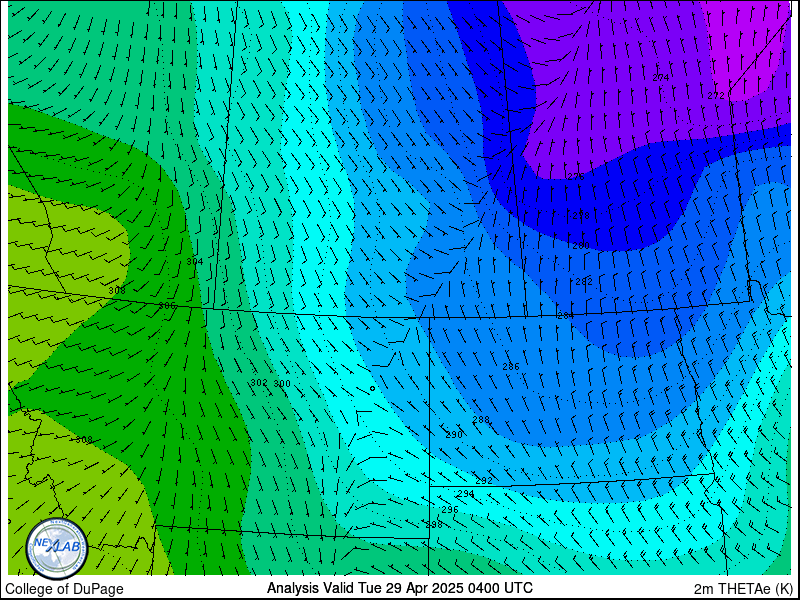Click the 2m THETAe (K) title
This screenshot has height=600, width=800.
pyautogui.click(x=744, y=589)
